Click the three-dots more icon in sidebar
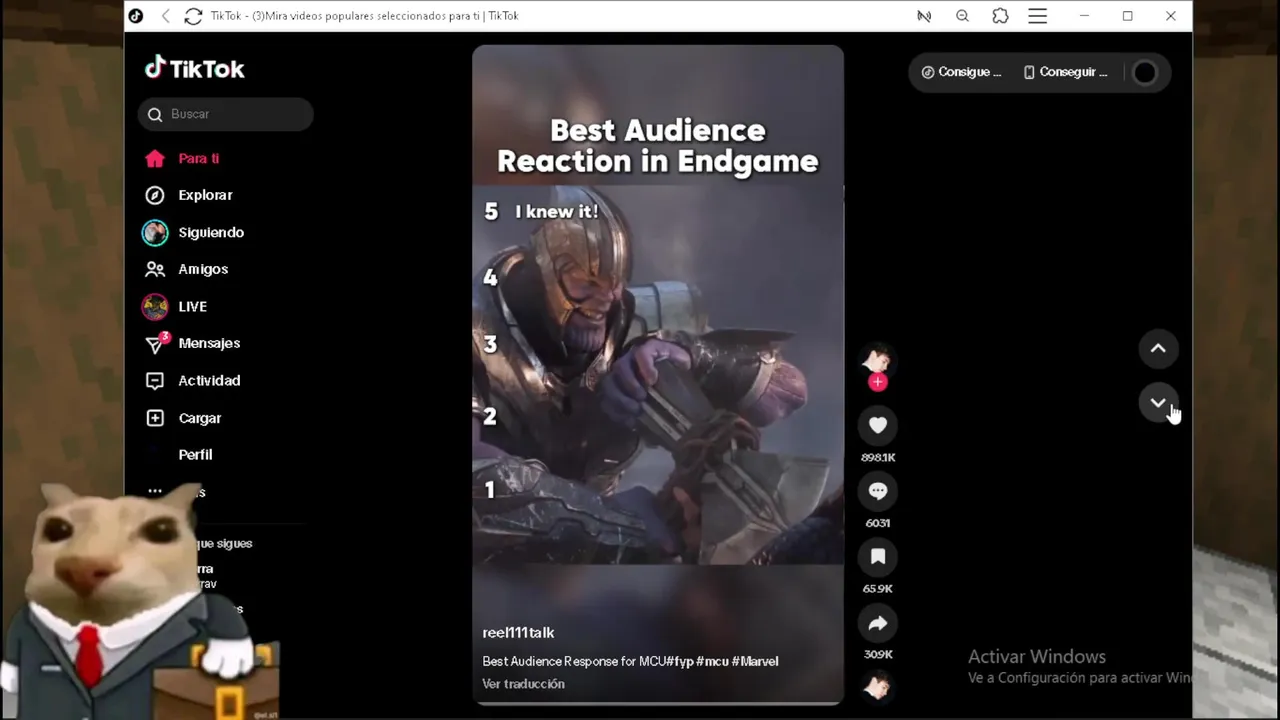Screen dimensions: 1280x720 (x=154, y=491)
